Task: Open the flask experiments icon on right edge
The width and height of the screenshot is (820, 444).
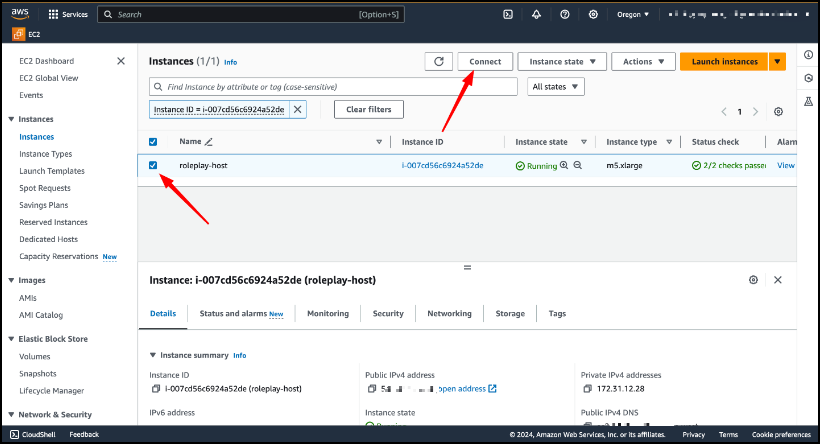Action: coord(808,101)
